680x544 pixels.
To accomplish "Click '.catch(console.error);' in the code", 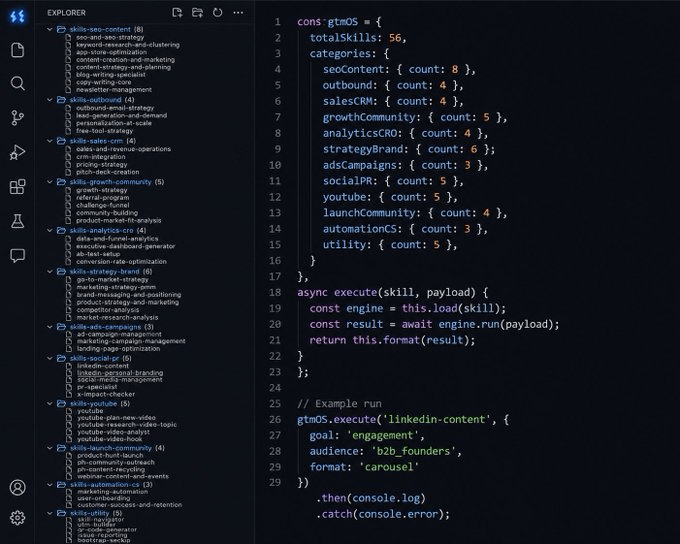I will click(383, 514).
